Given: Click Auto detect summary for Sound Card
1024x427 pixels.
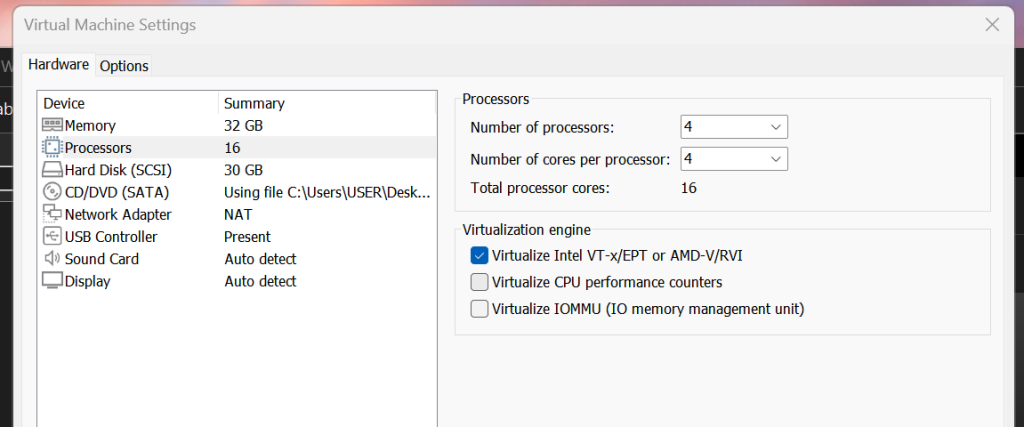Looking at the screenshot, I should (x=261, y=259).
